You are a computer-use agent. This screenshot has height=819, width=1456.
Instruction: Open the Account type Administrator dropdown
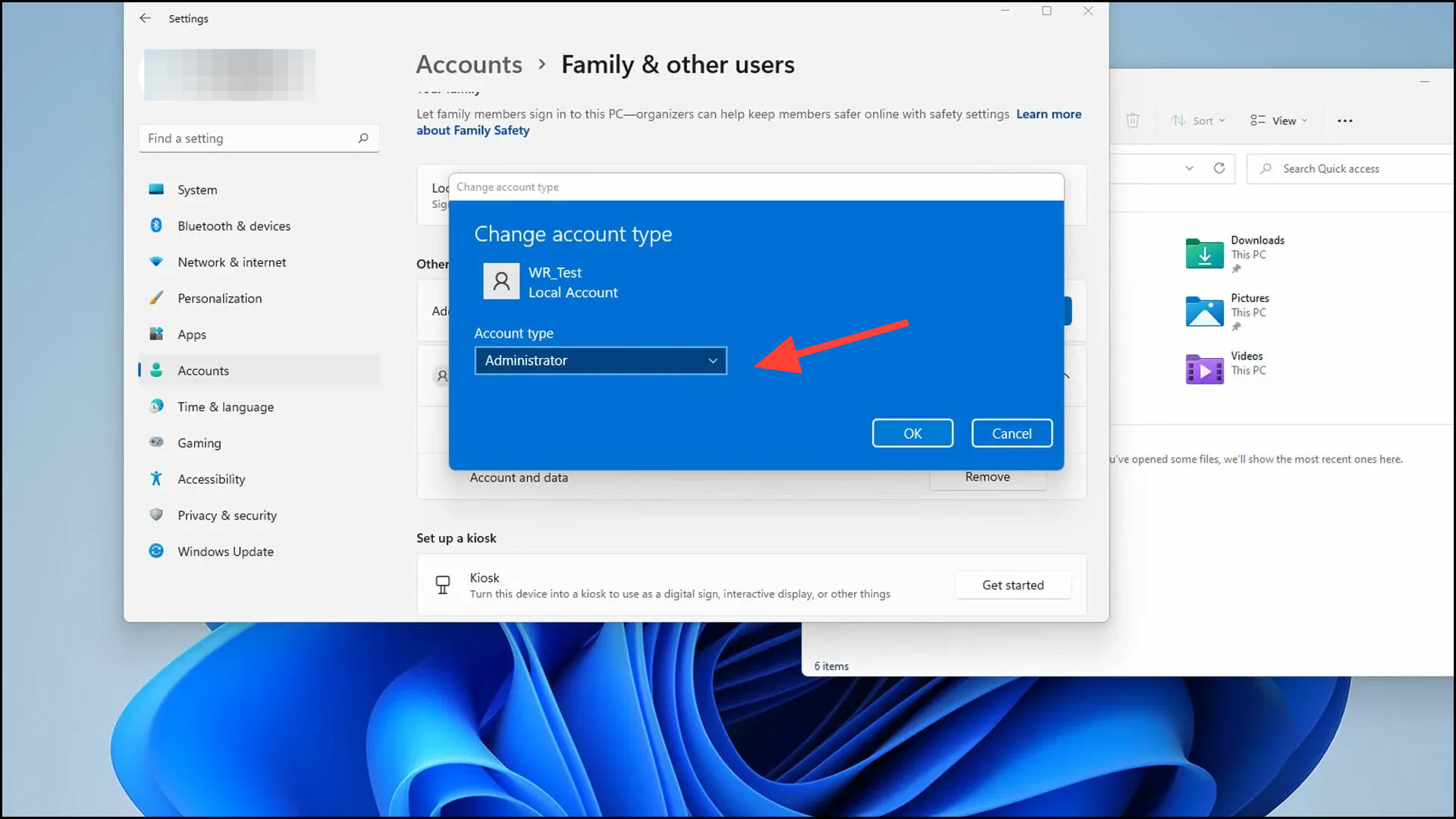coord(600,360)
